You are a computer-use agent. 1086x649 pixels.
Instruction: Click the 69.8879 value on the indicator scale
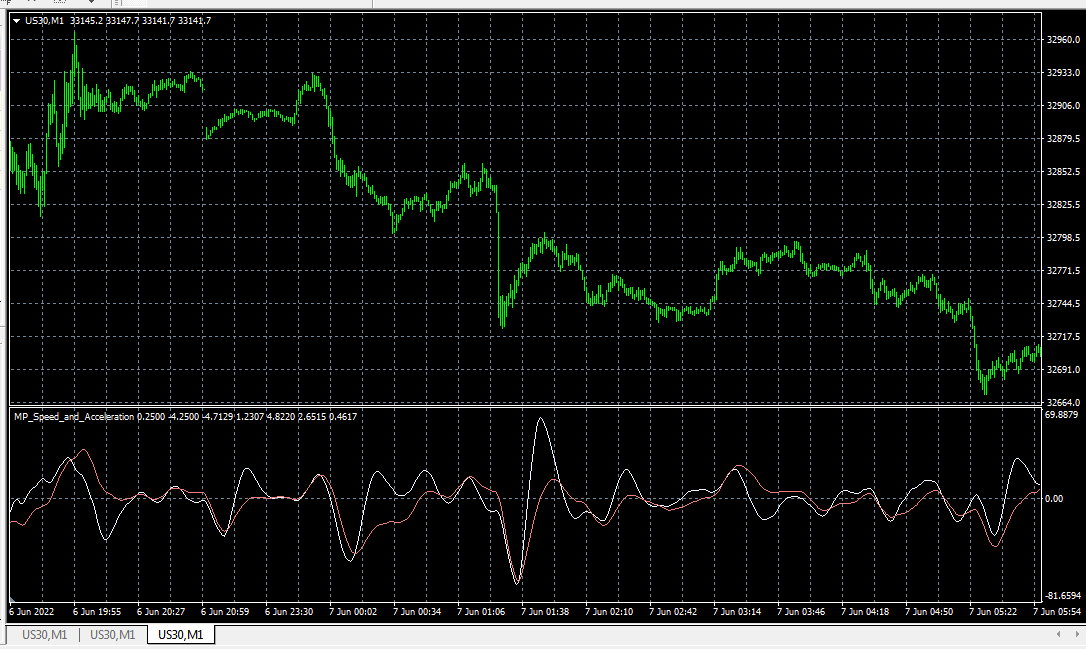pyautogui.click(x=1063, y=416)
